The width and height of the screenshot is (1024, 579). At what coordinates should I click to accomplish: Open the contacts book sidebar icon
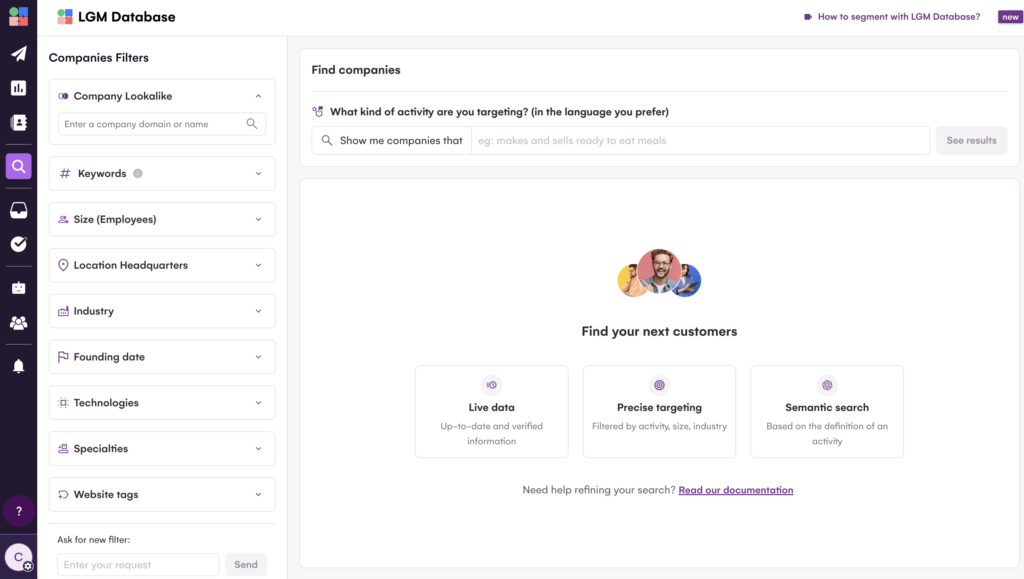(18, 122)
